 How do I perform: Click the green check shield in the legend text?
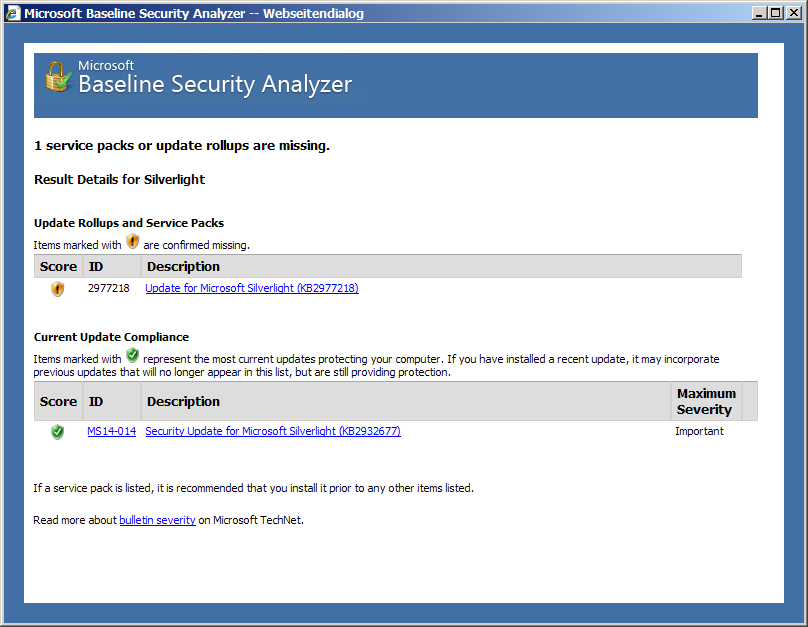pyautogui.click(x=133, y=356)
